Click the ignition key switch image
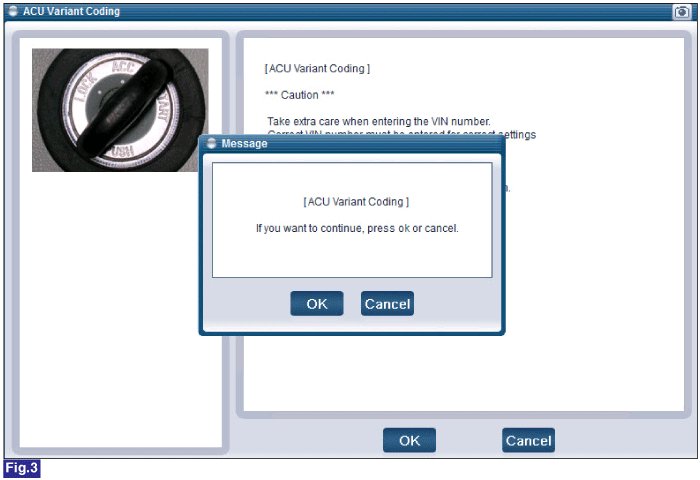 [x=120, y=110]
